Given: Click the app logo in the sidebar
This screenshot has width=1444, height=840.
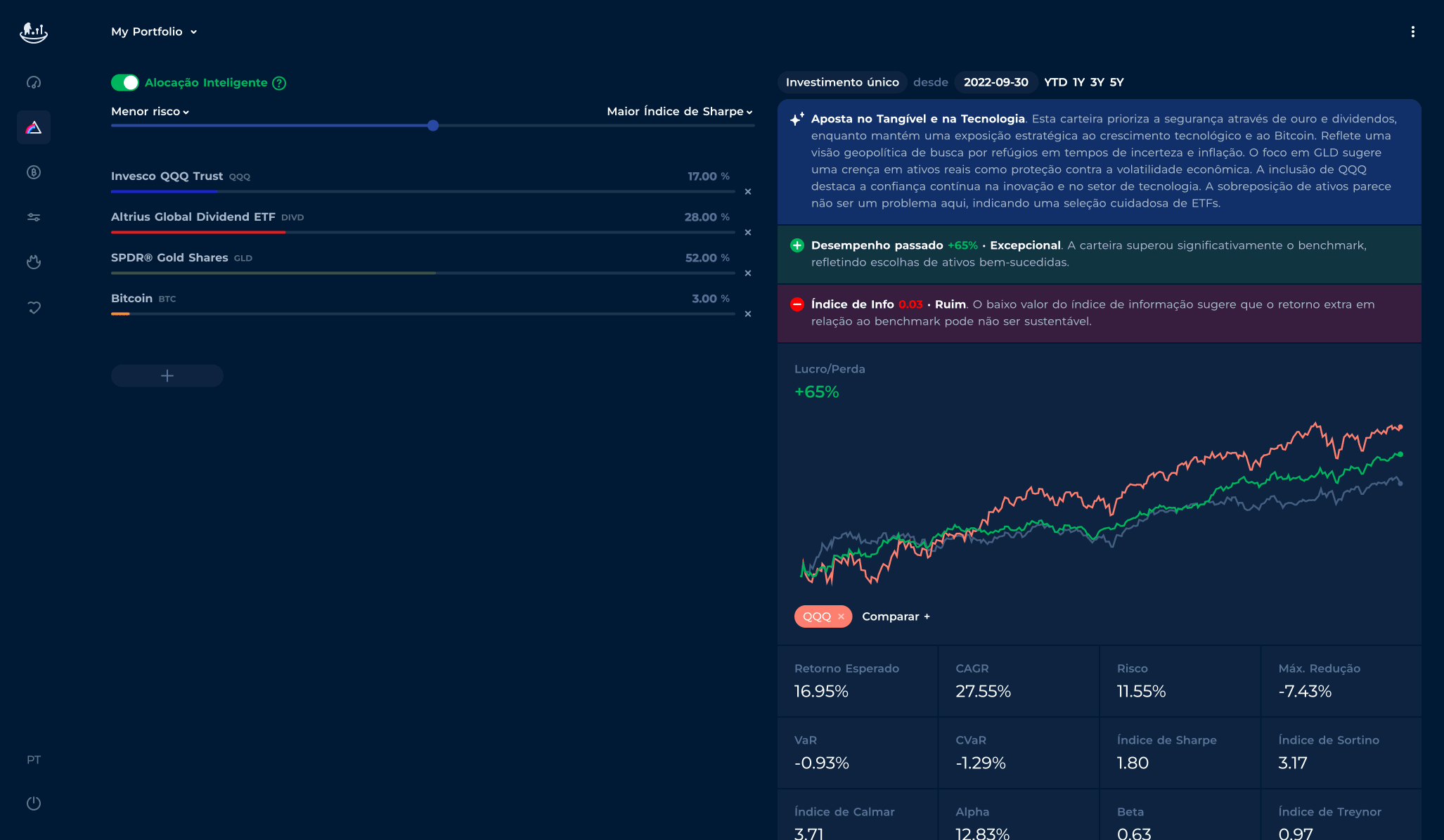Looking at the screenshot, I should (34, 32).
